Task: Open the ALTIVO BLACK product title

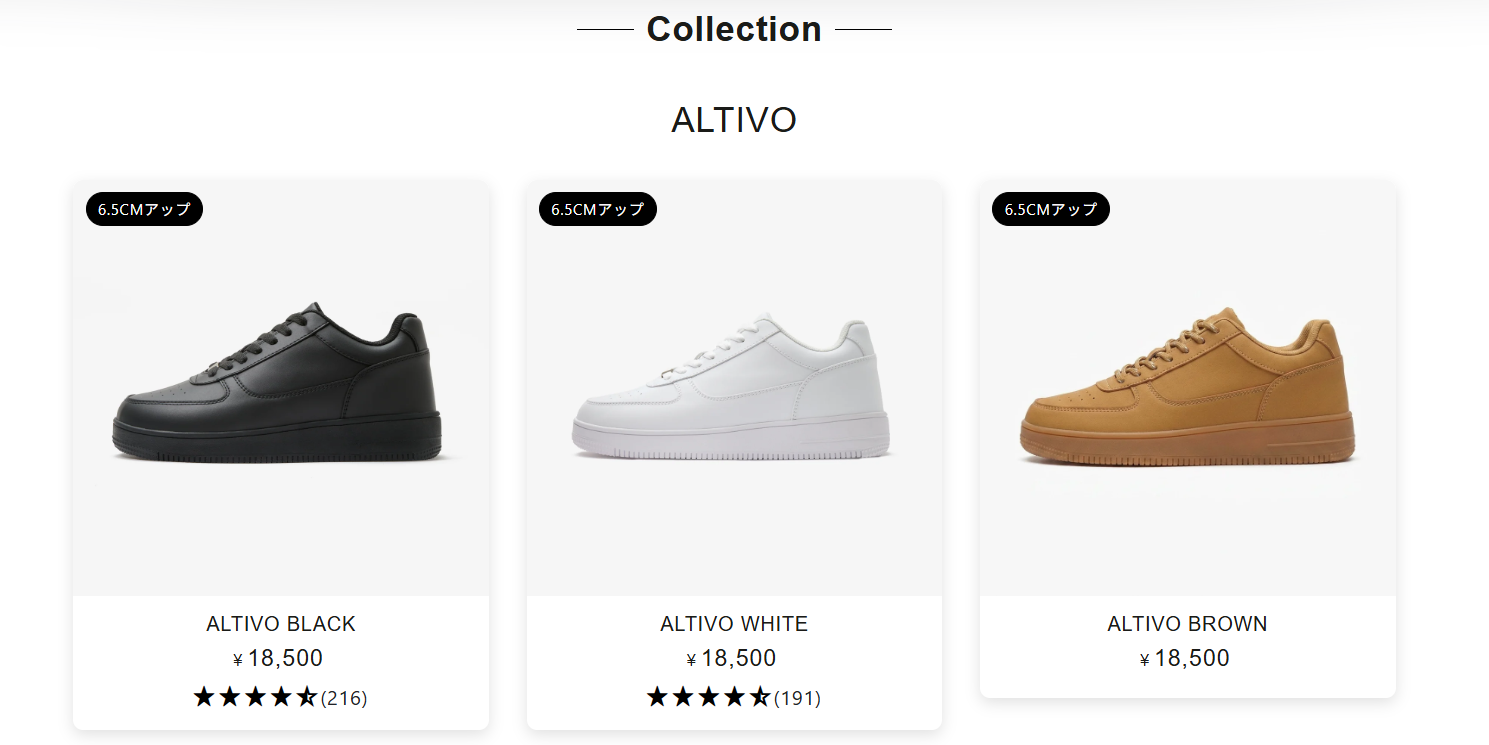Action: (281, 624)
